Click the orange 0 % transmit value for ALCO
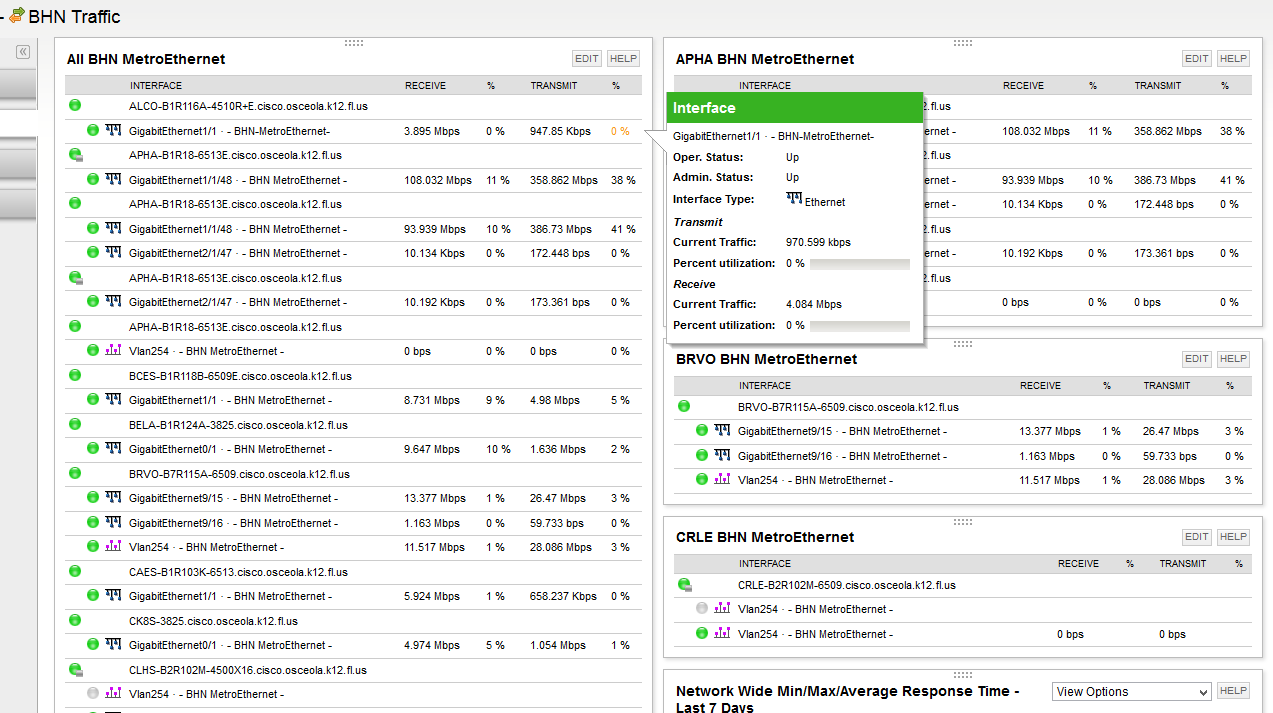1273x713 pixels. (620, 131)
